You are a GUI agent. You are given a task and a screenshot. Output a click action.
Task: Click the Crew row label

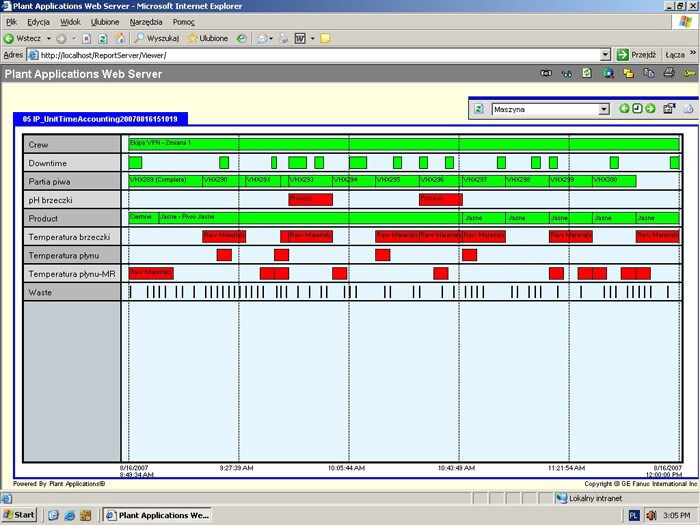pyautogui.click(x=71, y=145)
